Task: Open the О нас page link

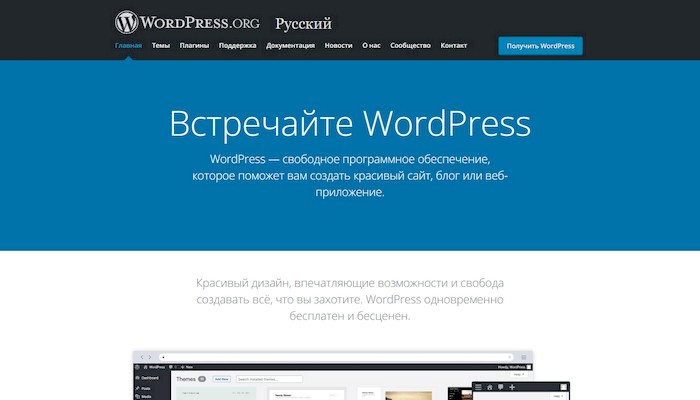Action: [x=371, y=45]
